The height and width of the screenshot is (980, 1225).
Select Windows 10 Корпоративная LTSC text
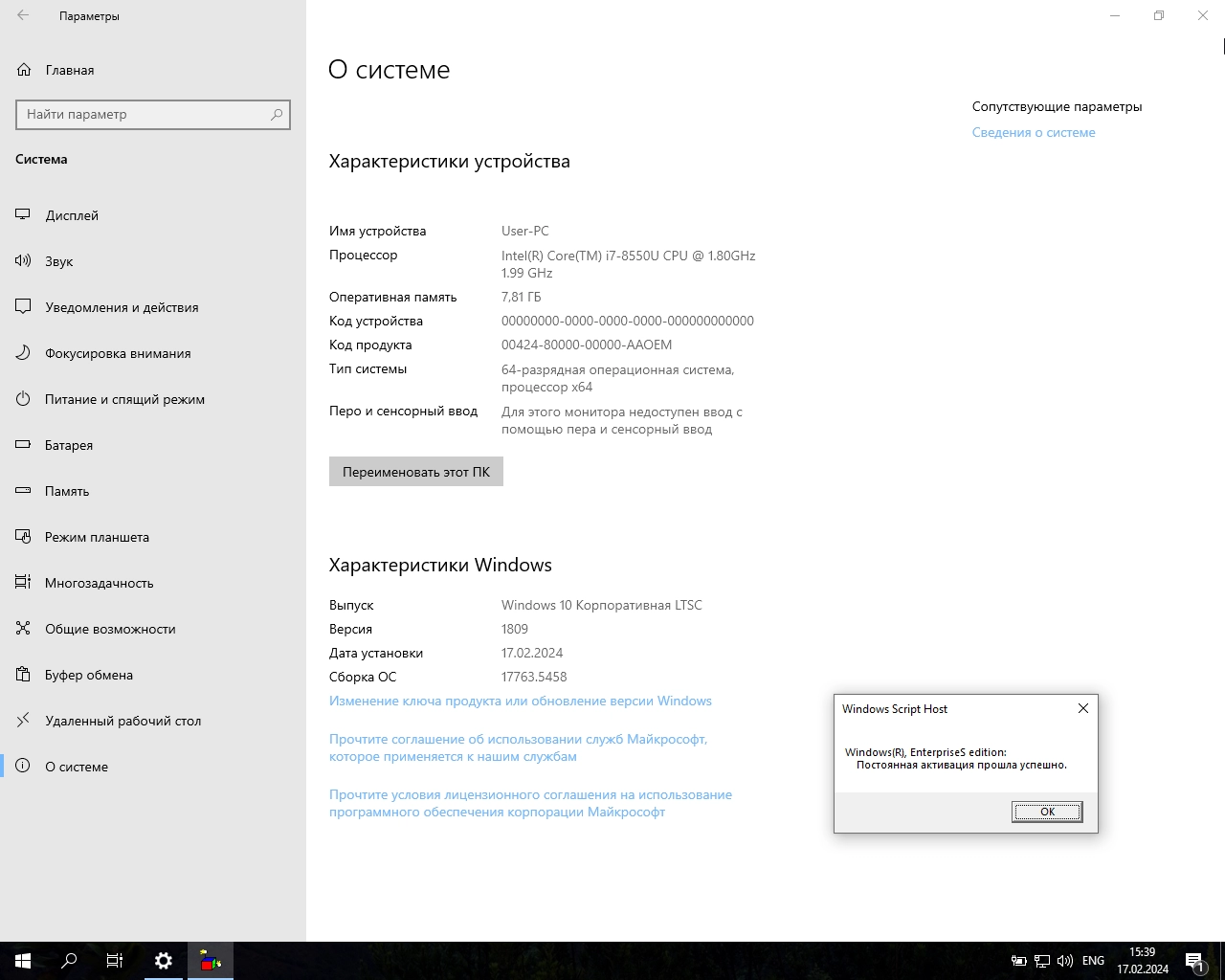pos(602,605)
